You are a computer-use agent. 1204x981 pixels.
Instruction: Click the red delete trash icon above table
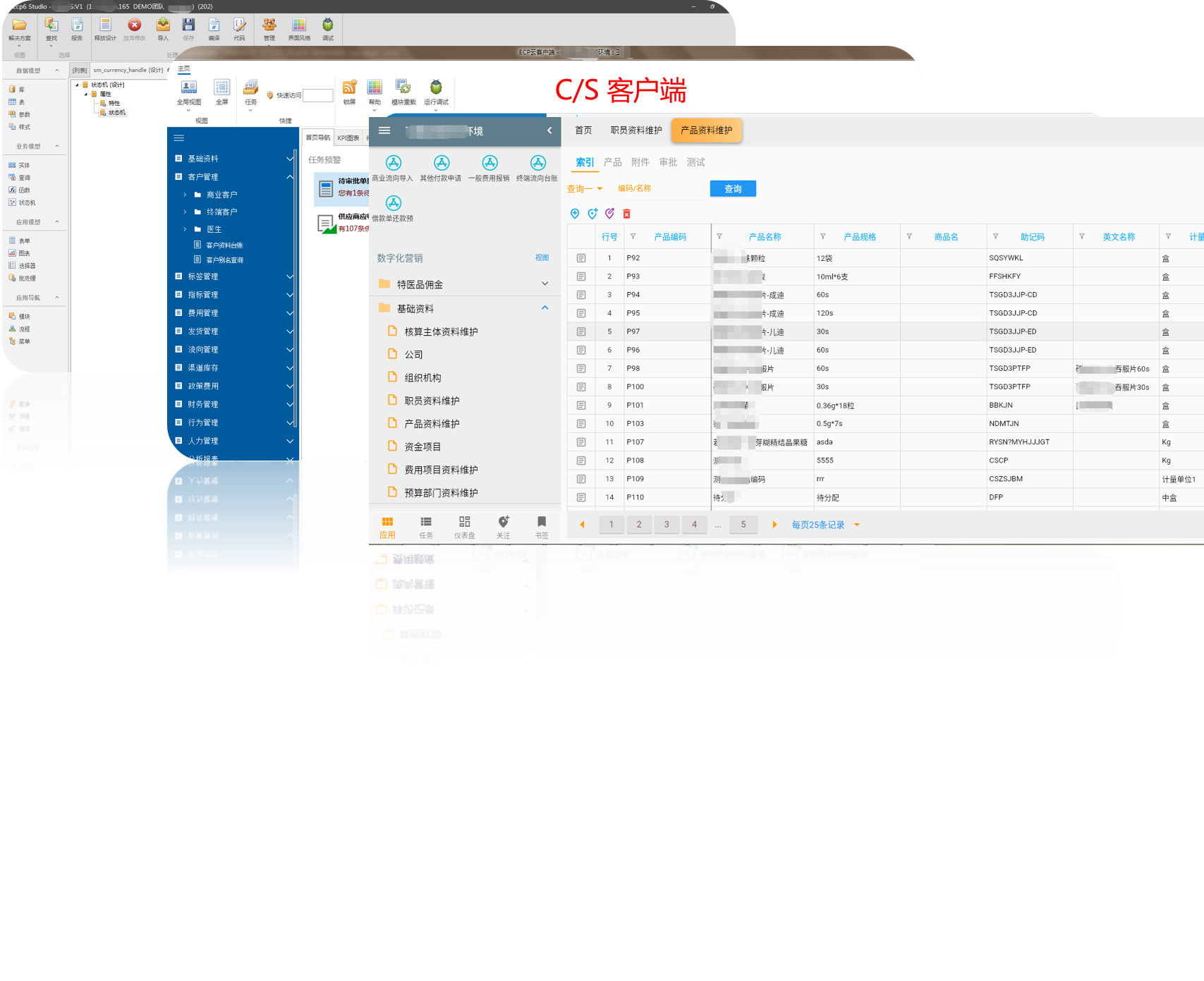click(x=626, y=214)
